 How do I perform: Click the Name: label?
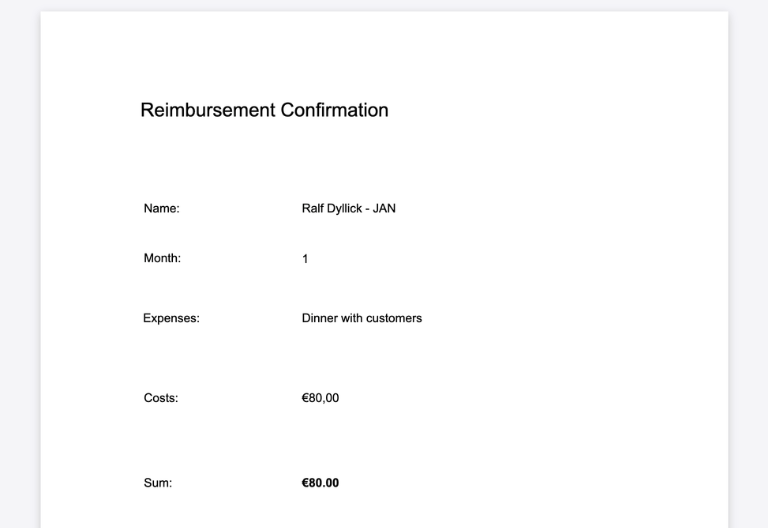coord(161,208)
